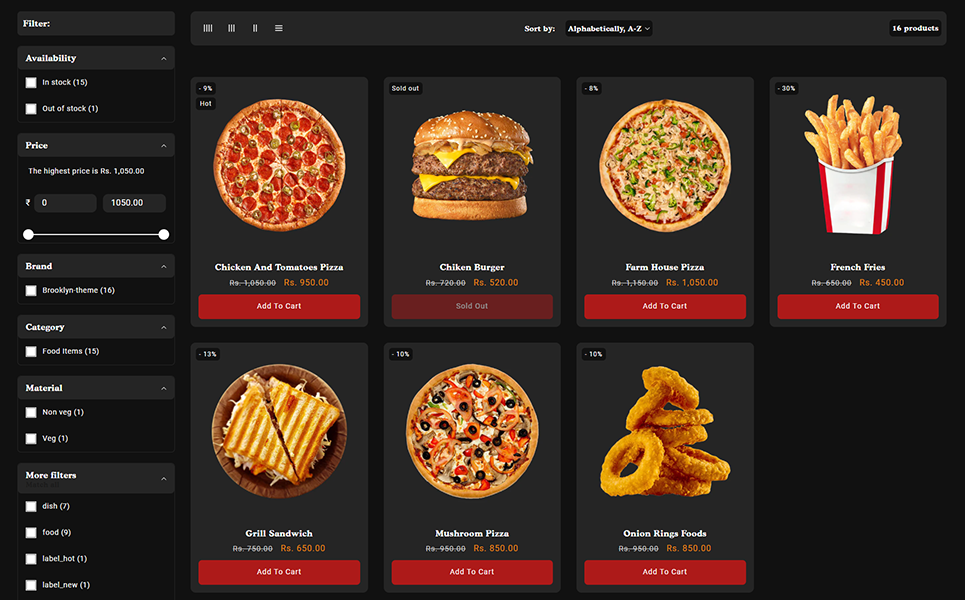Switch to three-column grid view icon
This screenshot has width=965, height=600.
231,28
